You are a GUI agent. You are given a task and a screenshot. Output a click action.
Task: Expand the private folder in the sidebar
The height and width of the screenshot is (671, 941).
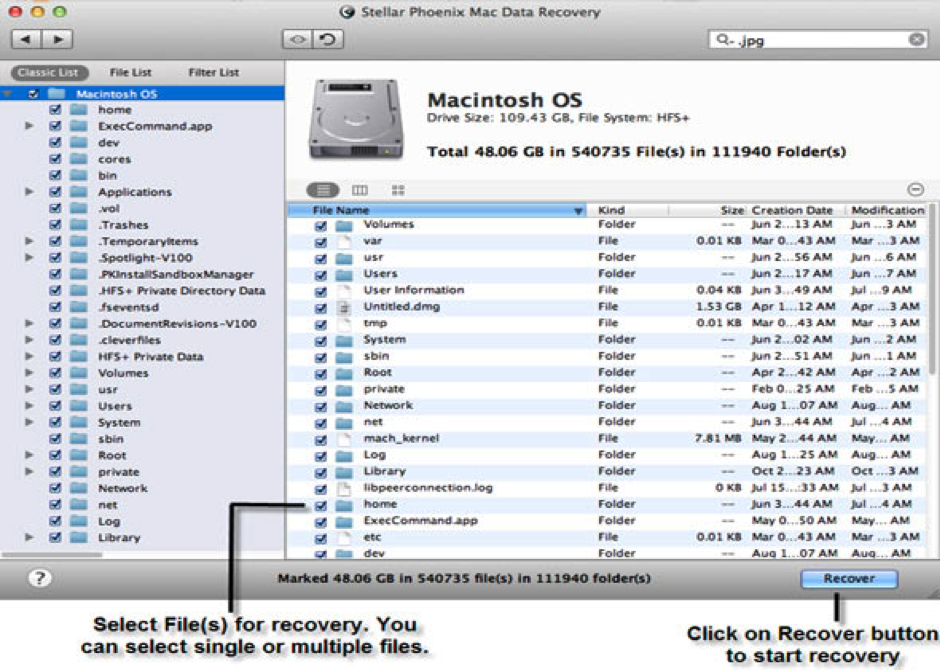pos(29,472)
